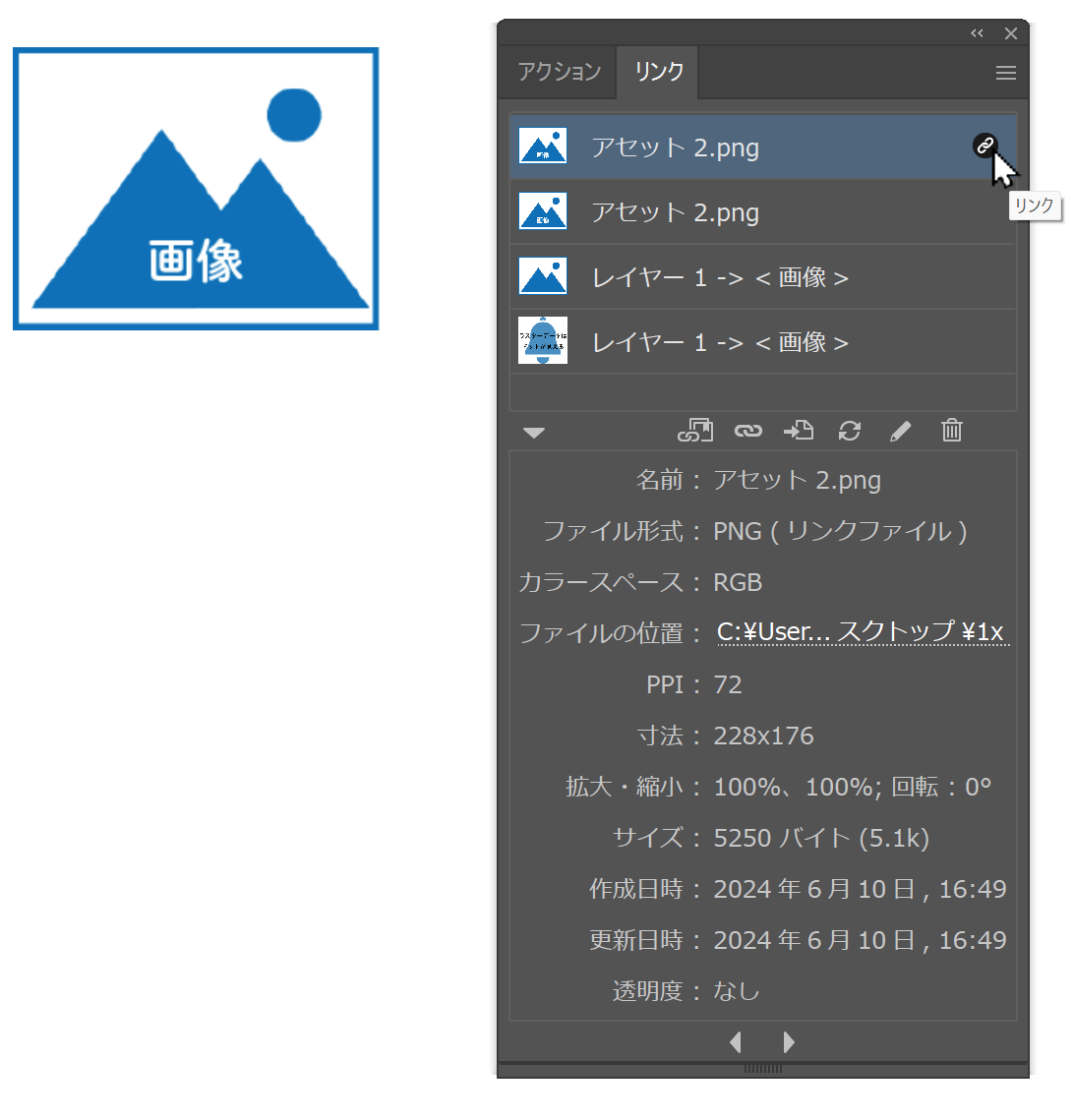Image resolution: width=1074 pixels, height=1120 pixels.
Task: Click the Go to Link icon
Action: click(798, 431)
